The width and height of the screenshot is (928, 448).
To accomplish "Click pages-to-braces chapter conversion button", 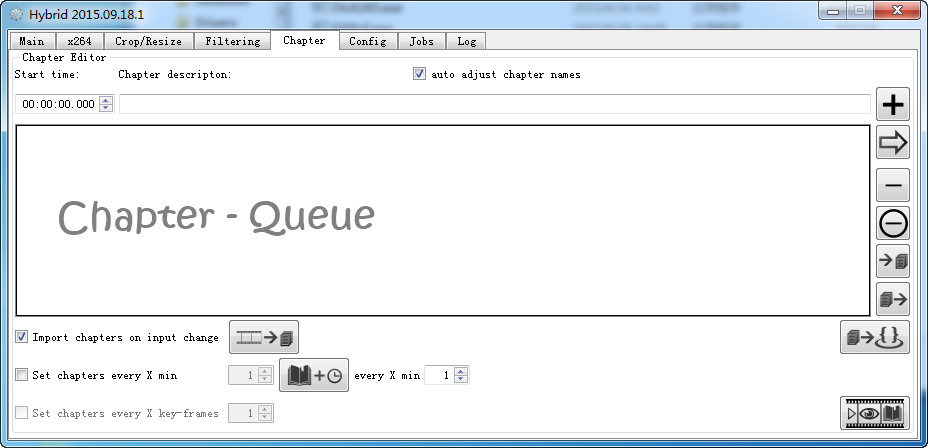I will 875,337.
